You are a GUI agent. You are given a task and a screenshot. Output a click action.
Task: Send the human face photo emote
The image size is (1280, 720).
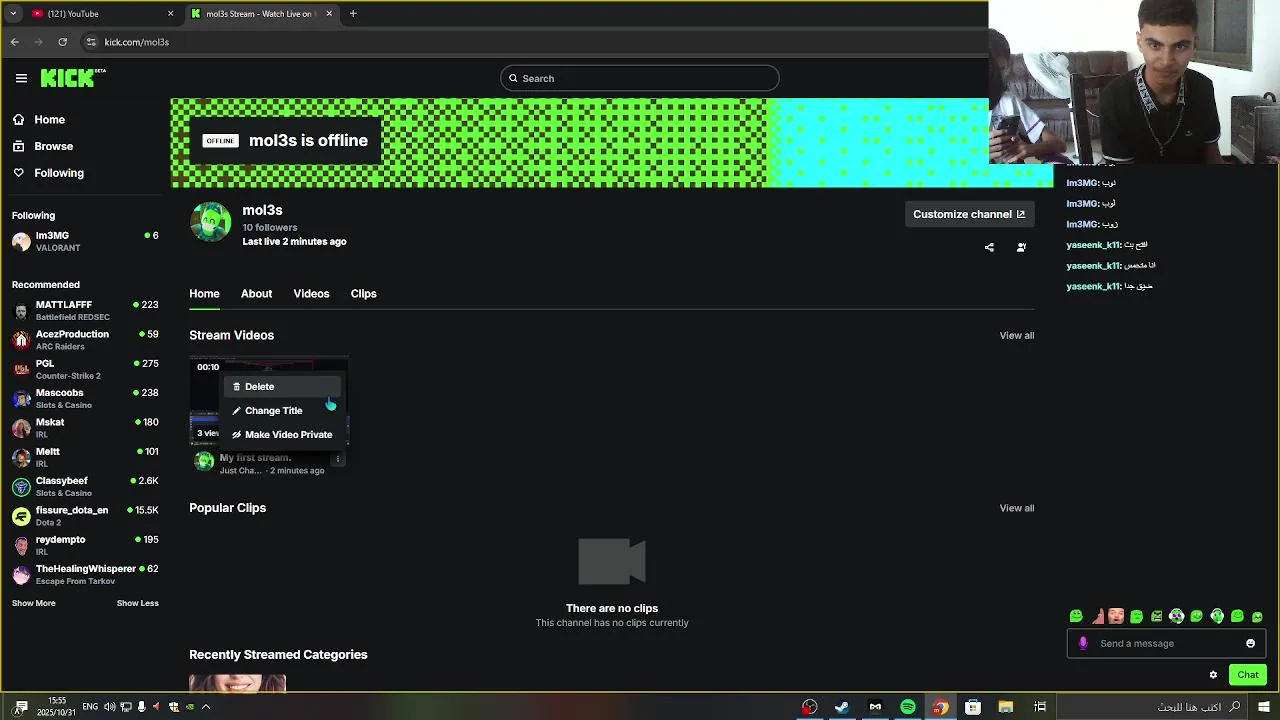pos(1116,616)
